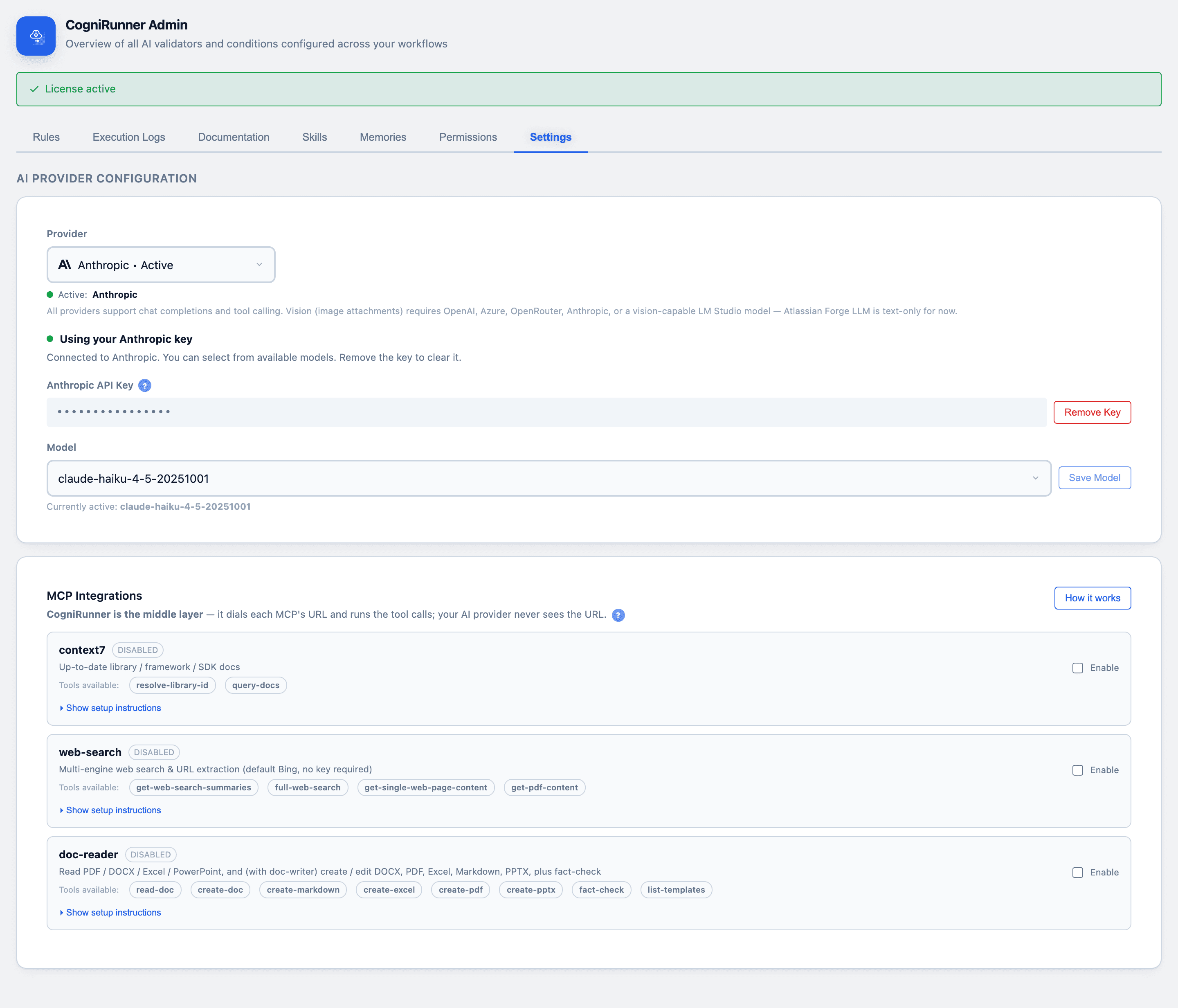
Task: Expand web-search Show setup instructions
Action: pos(110,810)
